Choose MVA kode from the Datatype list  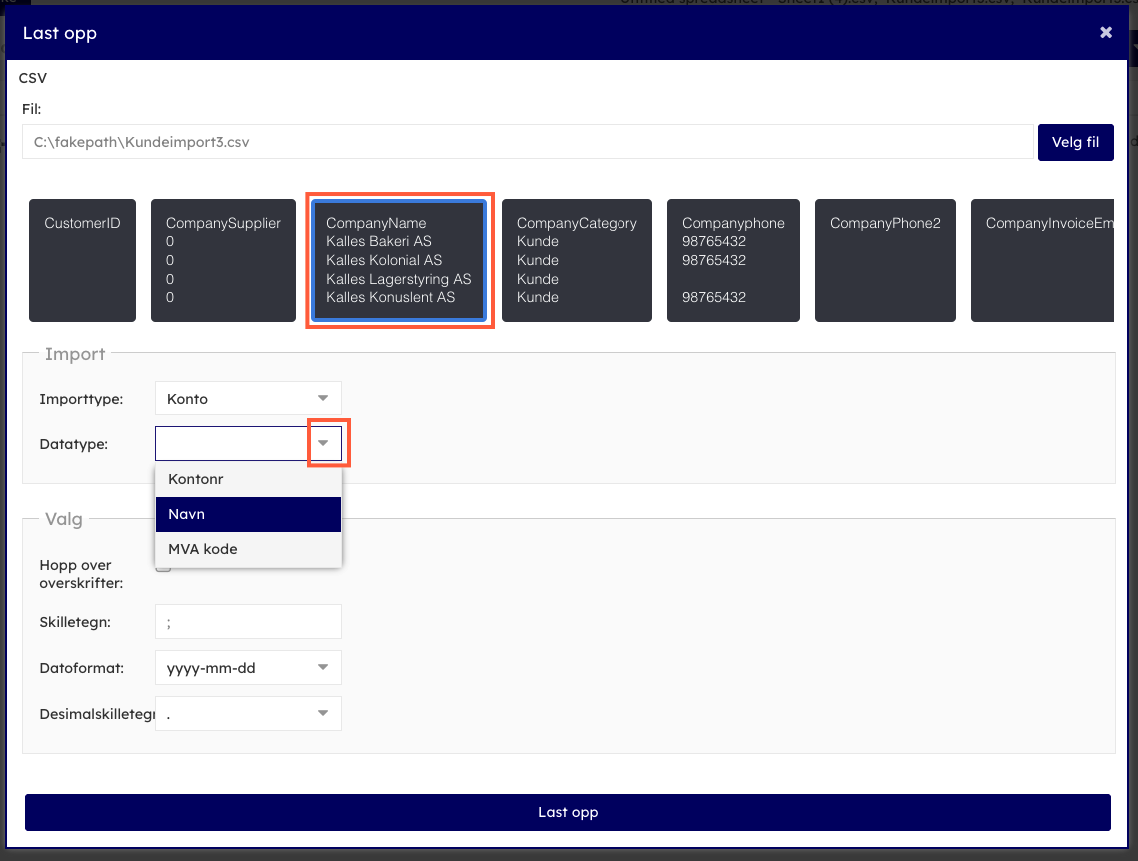point(248,549)
